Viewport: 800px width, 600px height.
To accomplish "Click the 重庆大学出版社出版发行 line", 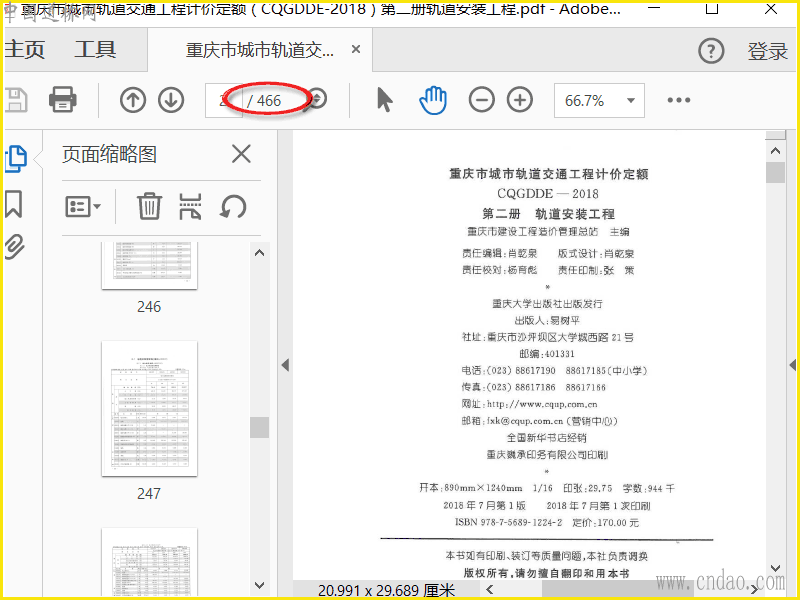I will pos(547,304).
